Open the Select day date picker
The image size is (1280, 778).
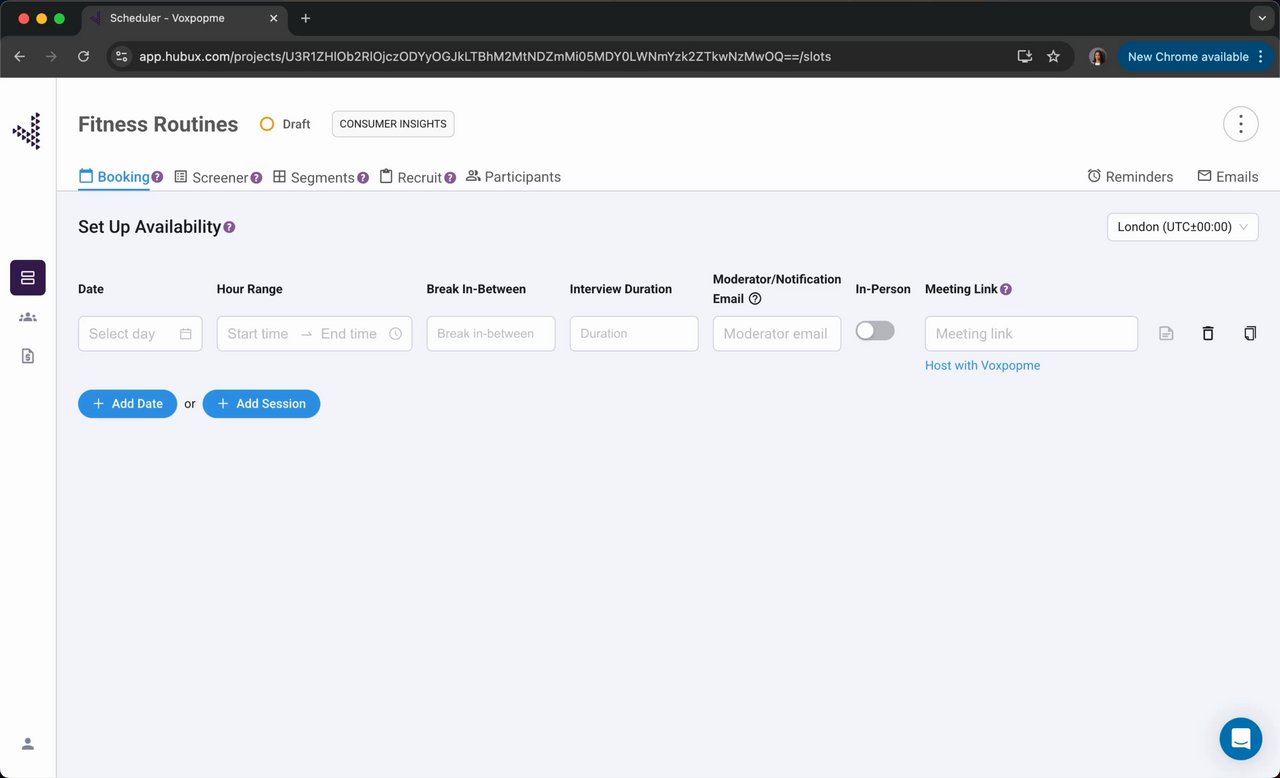[140, 334]
